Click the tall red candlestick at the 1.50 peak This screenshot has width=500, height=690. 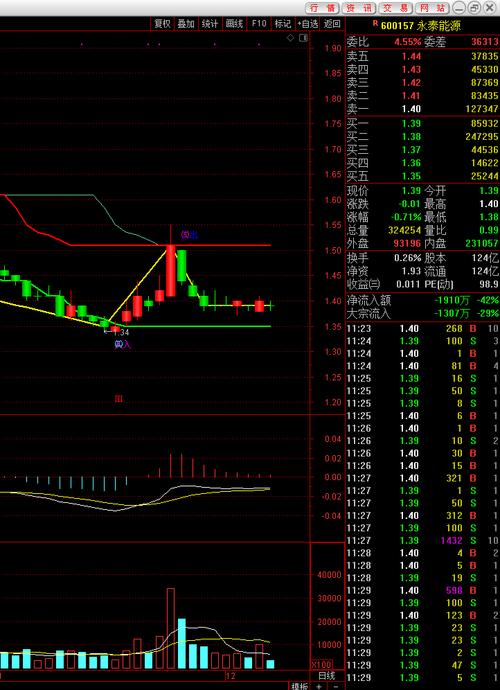pyautogui.click(x=170, y=271)
